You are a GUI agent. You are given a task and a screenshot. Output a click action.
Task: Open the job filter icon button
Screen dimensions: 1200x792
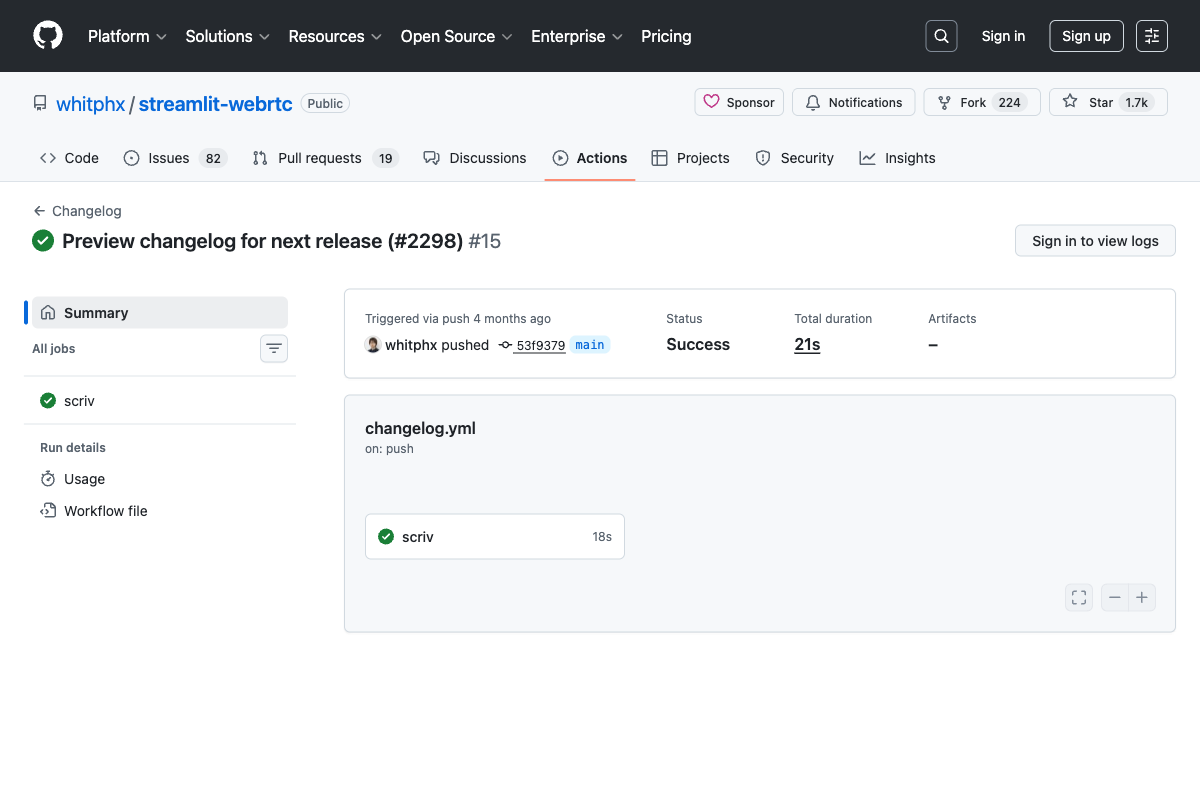(x=274, y=348)
